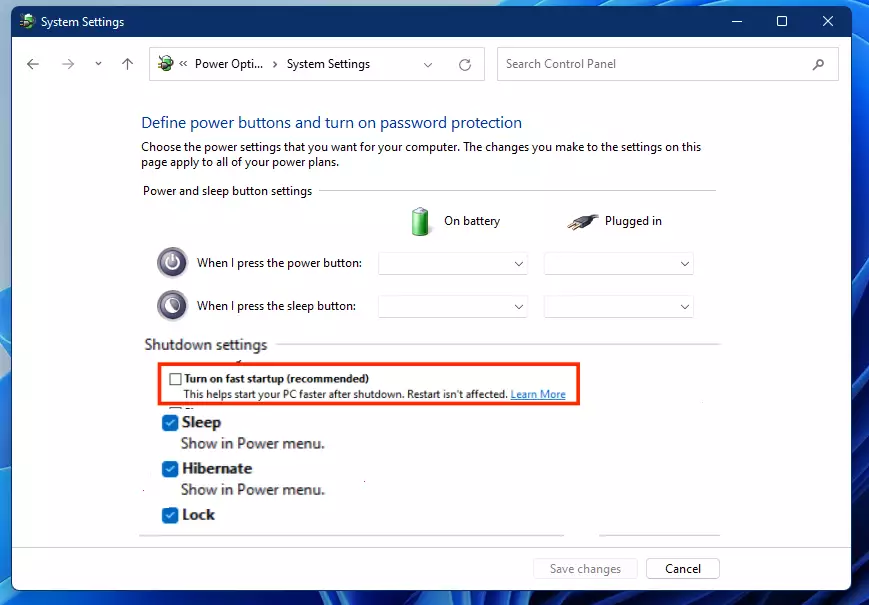869x605 pixels.
Task: Close the System Settings window
Action: pyautogui.click(x=828, y=22)
